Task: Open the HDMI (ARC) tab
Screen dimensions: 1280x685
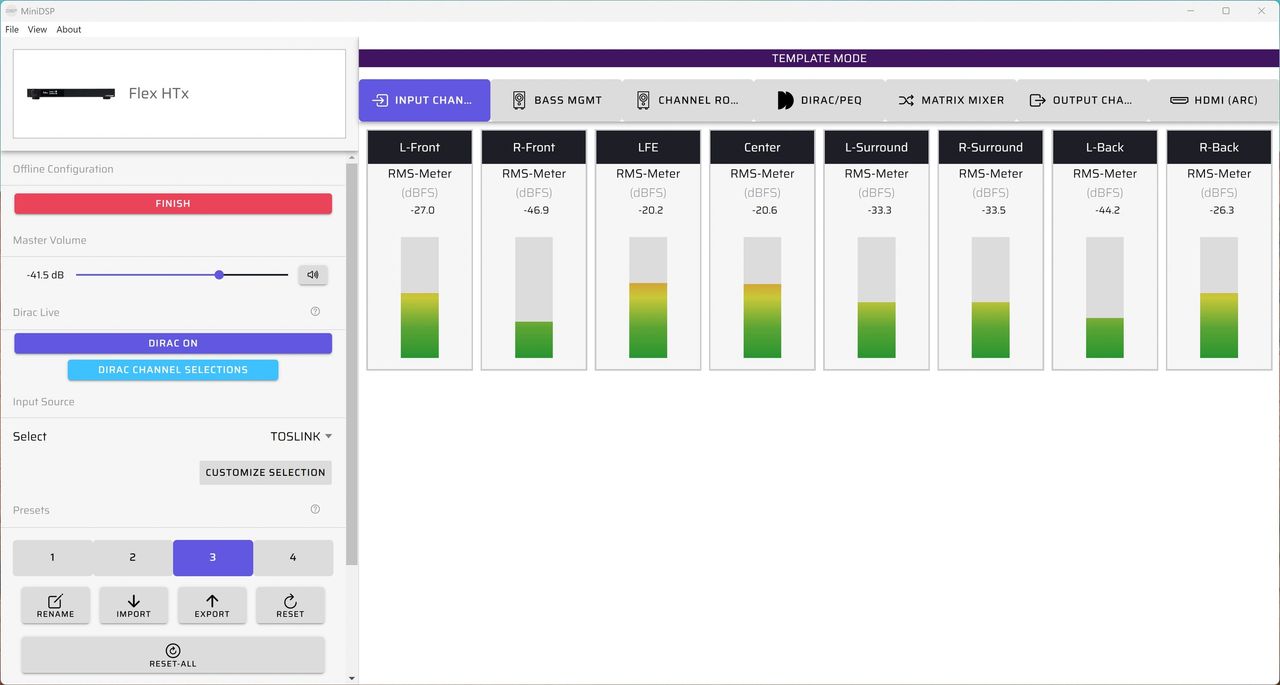Action: tap(1213, 100)
